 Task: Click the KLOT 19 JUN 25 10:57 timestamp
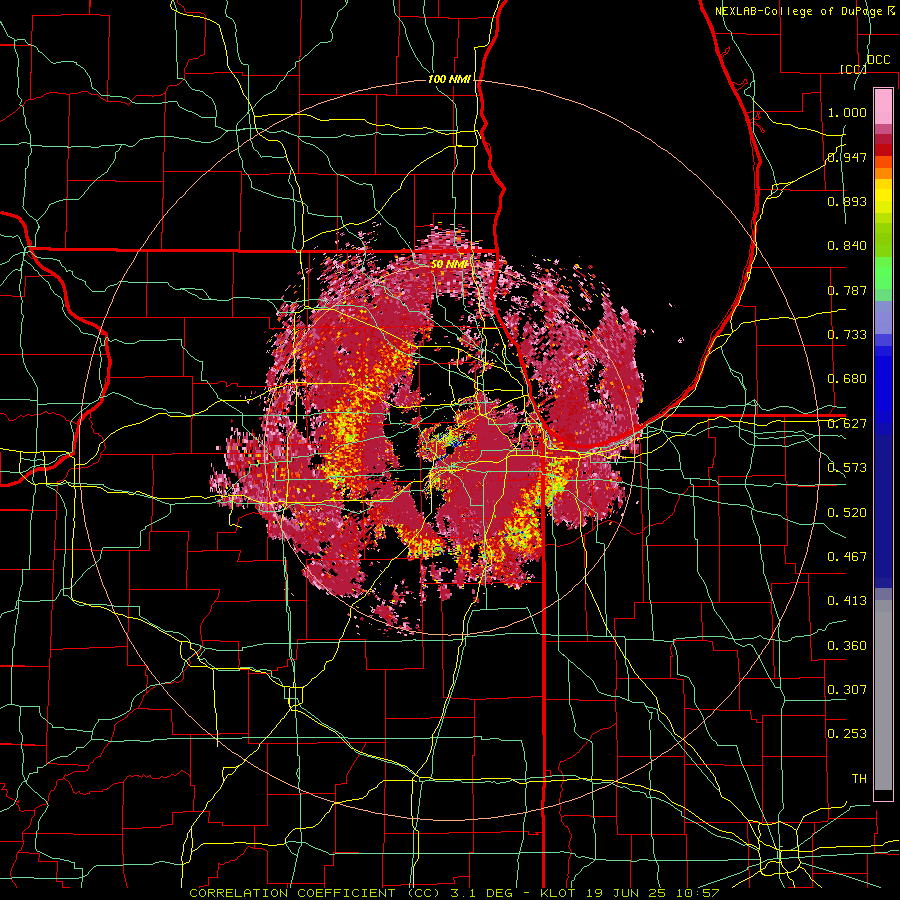(630, 893)
